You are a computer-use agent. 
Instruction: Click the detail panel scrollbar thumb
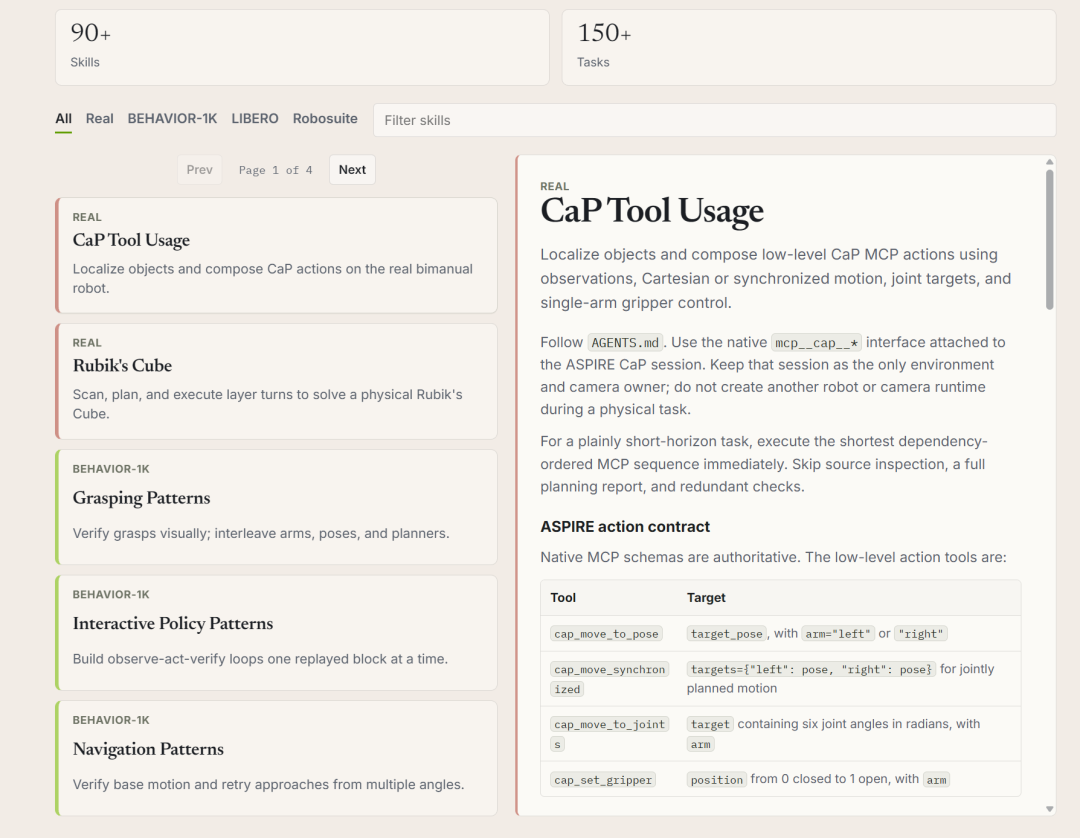tap(1050, 240)
